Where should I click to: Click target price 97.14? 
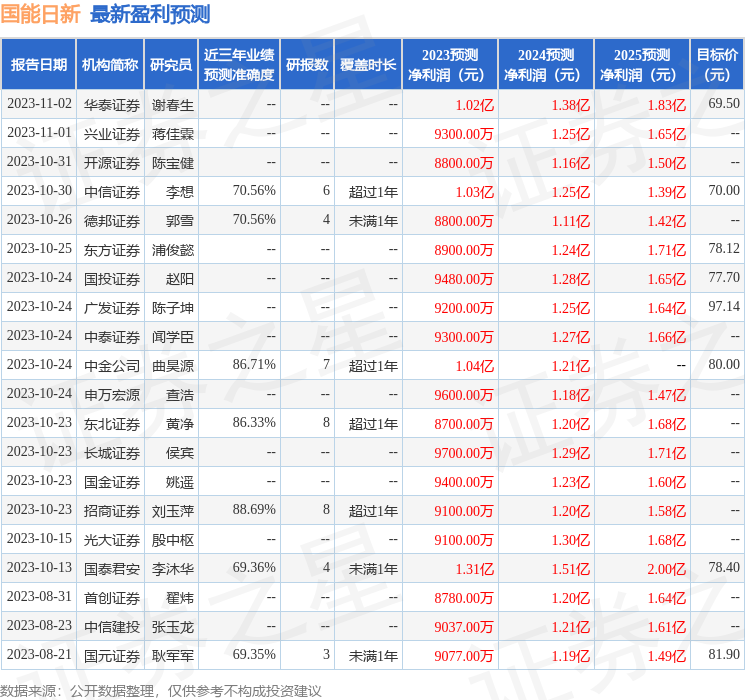(724, 307)
